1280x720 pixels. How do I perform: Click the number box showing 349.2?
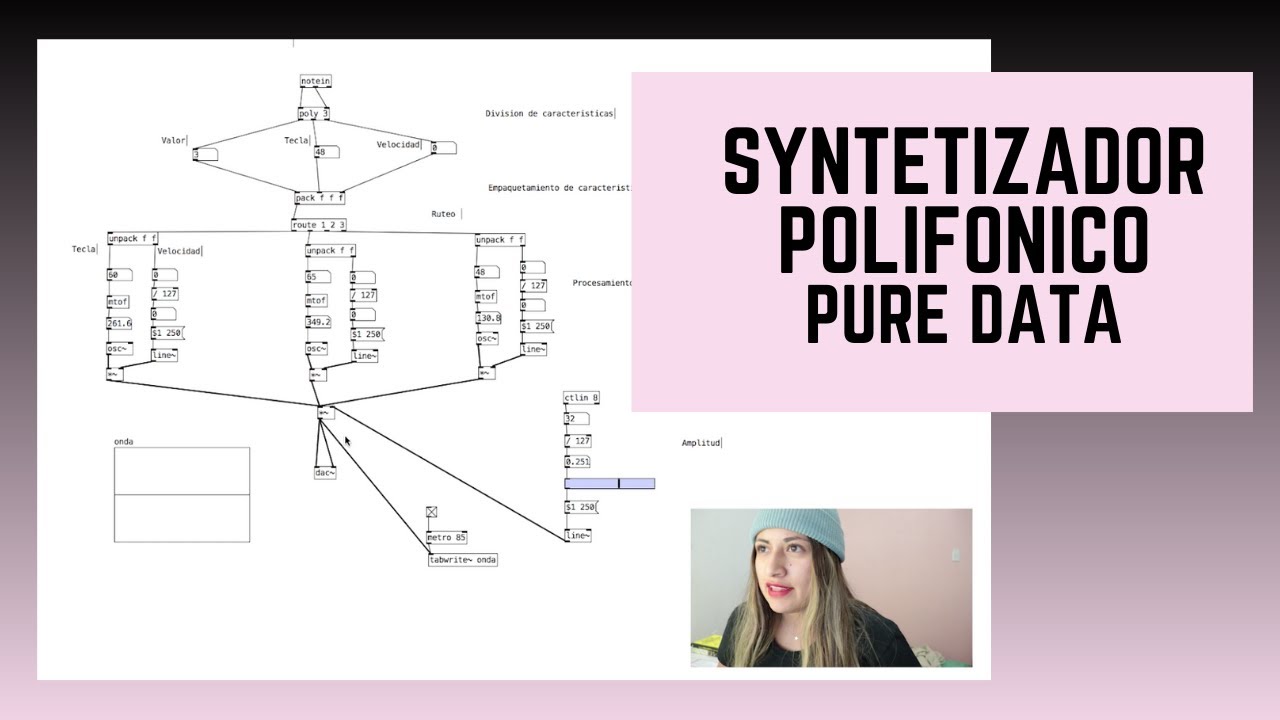pos(318,322)
